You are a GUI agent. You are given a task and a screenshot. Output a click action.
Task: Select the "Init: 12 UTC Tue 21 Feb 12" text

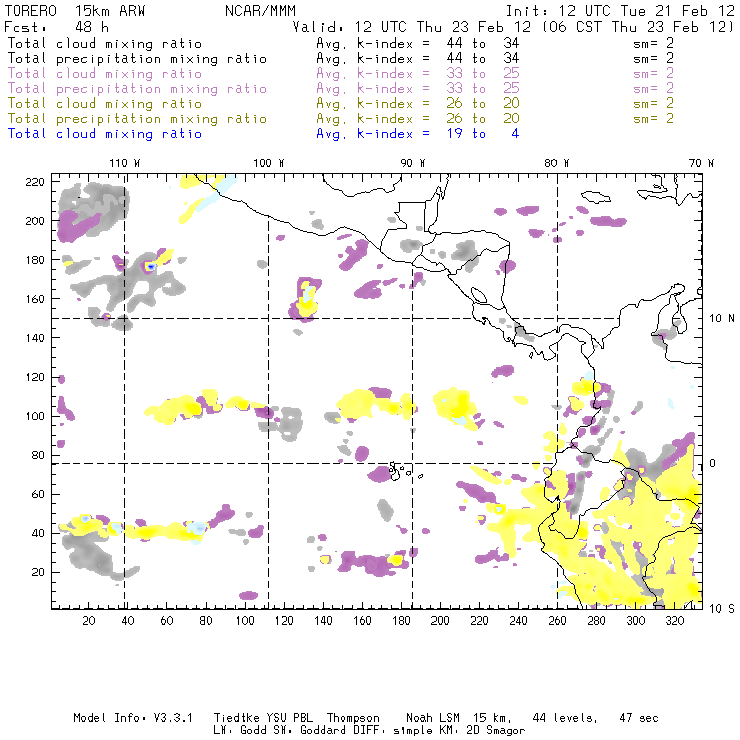(620, 11)
